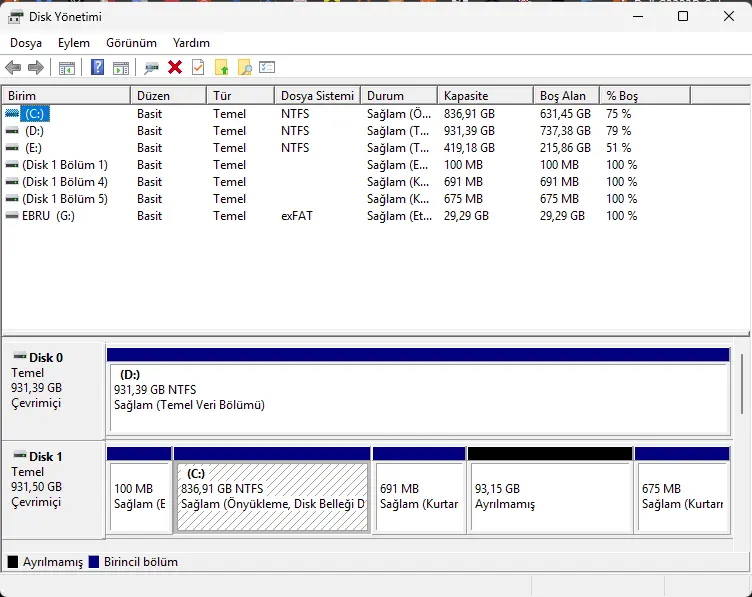Click the blue Birincil bölüm legend swatch
This screenshot has height=597, width=752.
94,562
